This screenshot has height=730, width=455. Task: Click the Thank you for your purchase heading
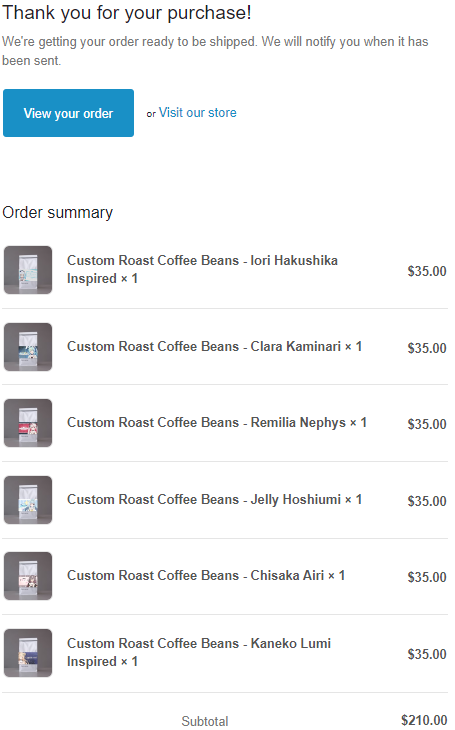(127, 13)
